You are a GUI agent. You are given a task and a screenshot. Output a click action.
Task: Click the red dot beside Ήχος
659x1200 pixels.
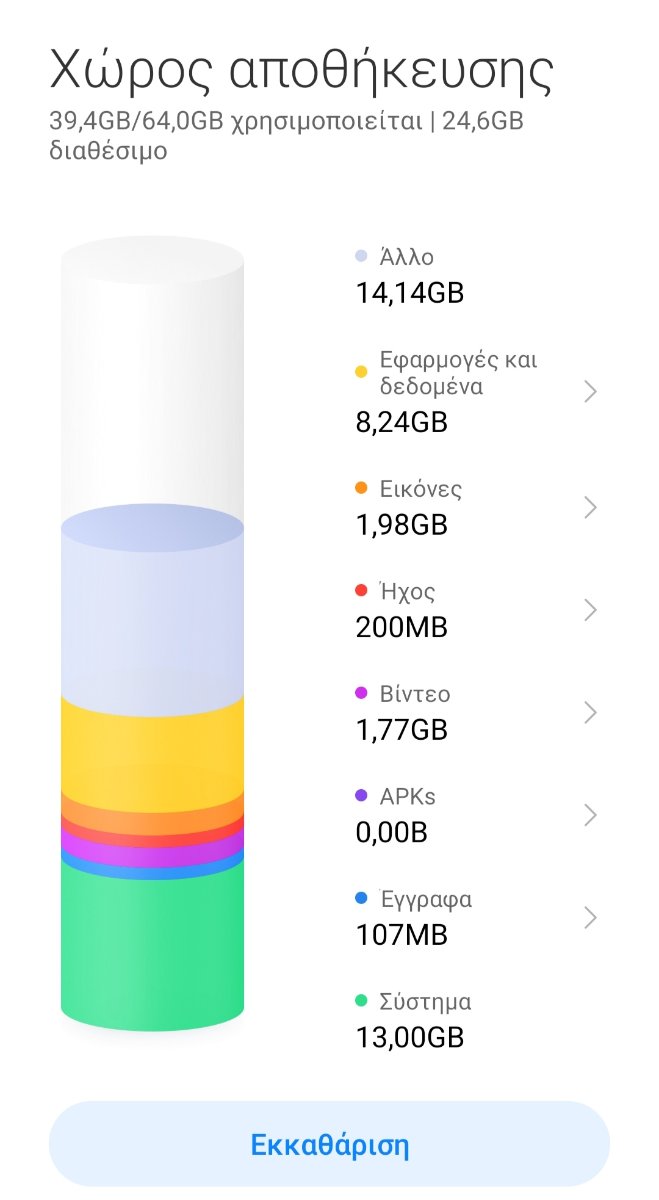pos(362,591)
